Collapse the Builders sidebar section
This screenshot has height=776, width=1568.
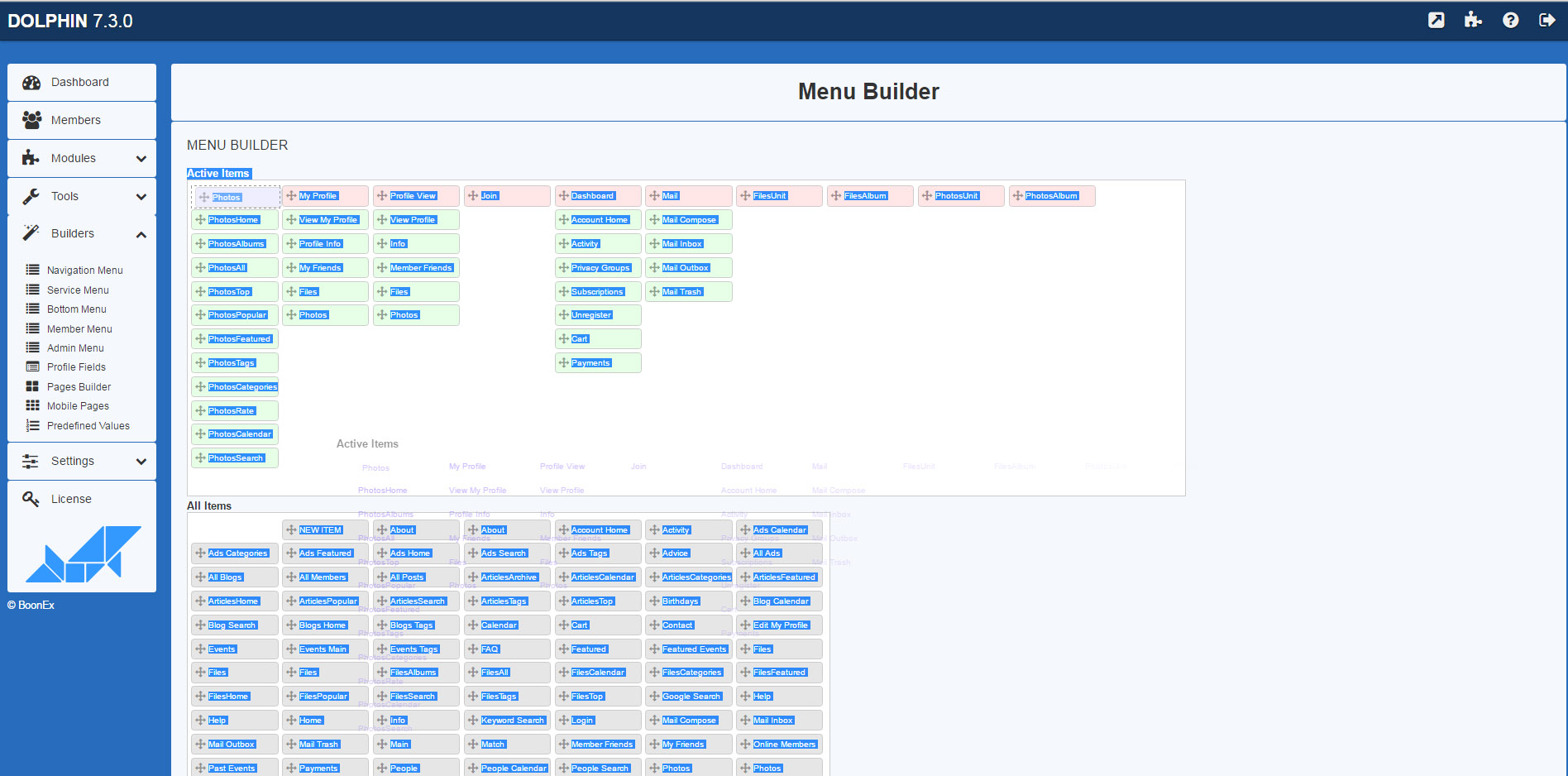pos(141,234)
